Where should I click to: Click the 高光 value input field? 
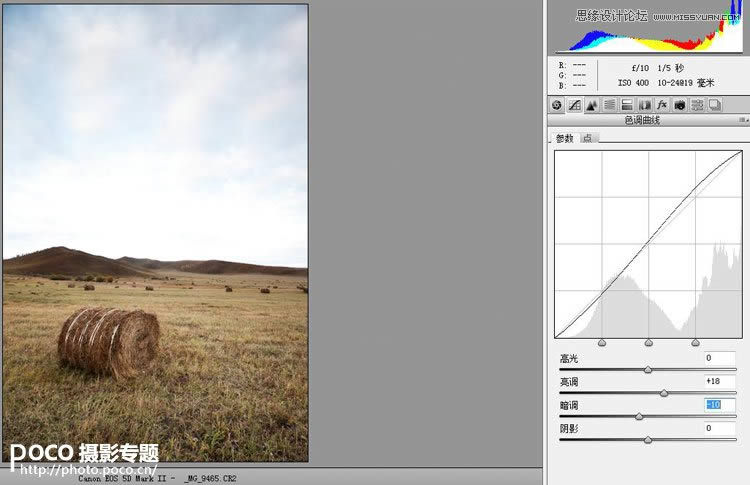click(x=718, y=358)
